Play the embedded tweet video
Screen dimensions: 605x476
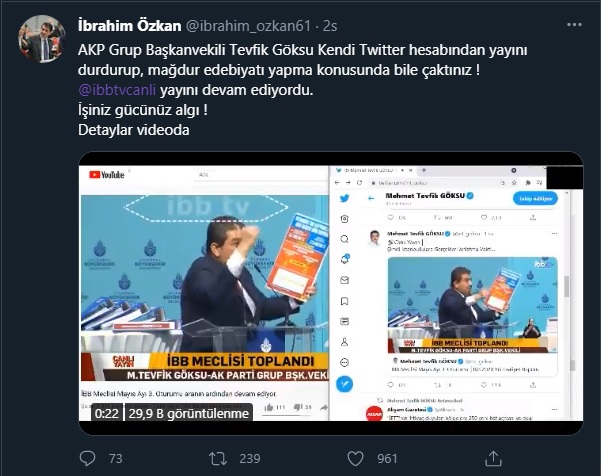(331, 293)
